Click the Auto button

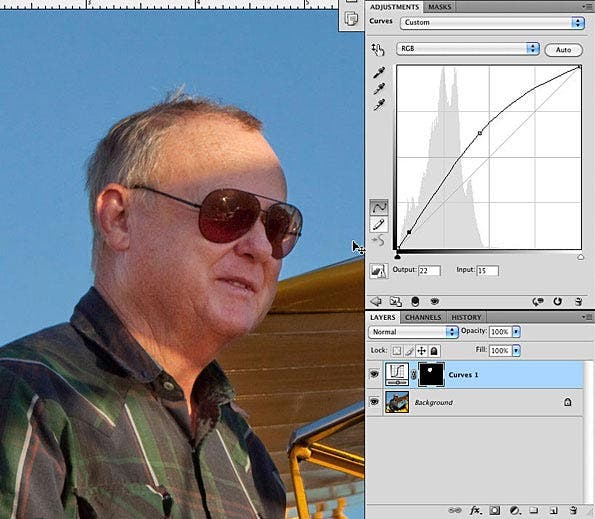tap(564, 50)
